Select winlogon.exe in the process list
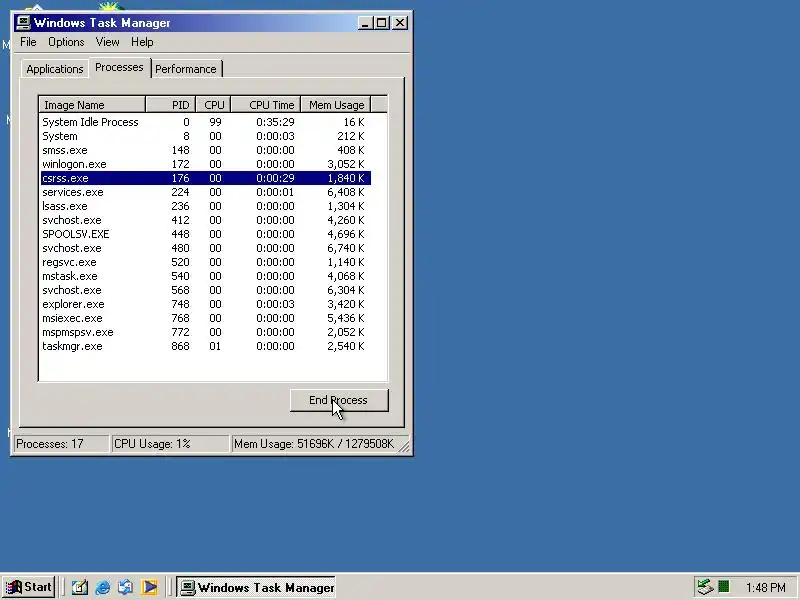This screenshot has height=600, width=800. click(x=206, y=164)
